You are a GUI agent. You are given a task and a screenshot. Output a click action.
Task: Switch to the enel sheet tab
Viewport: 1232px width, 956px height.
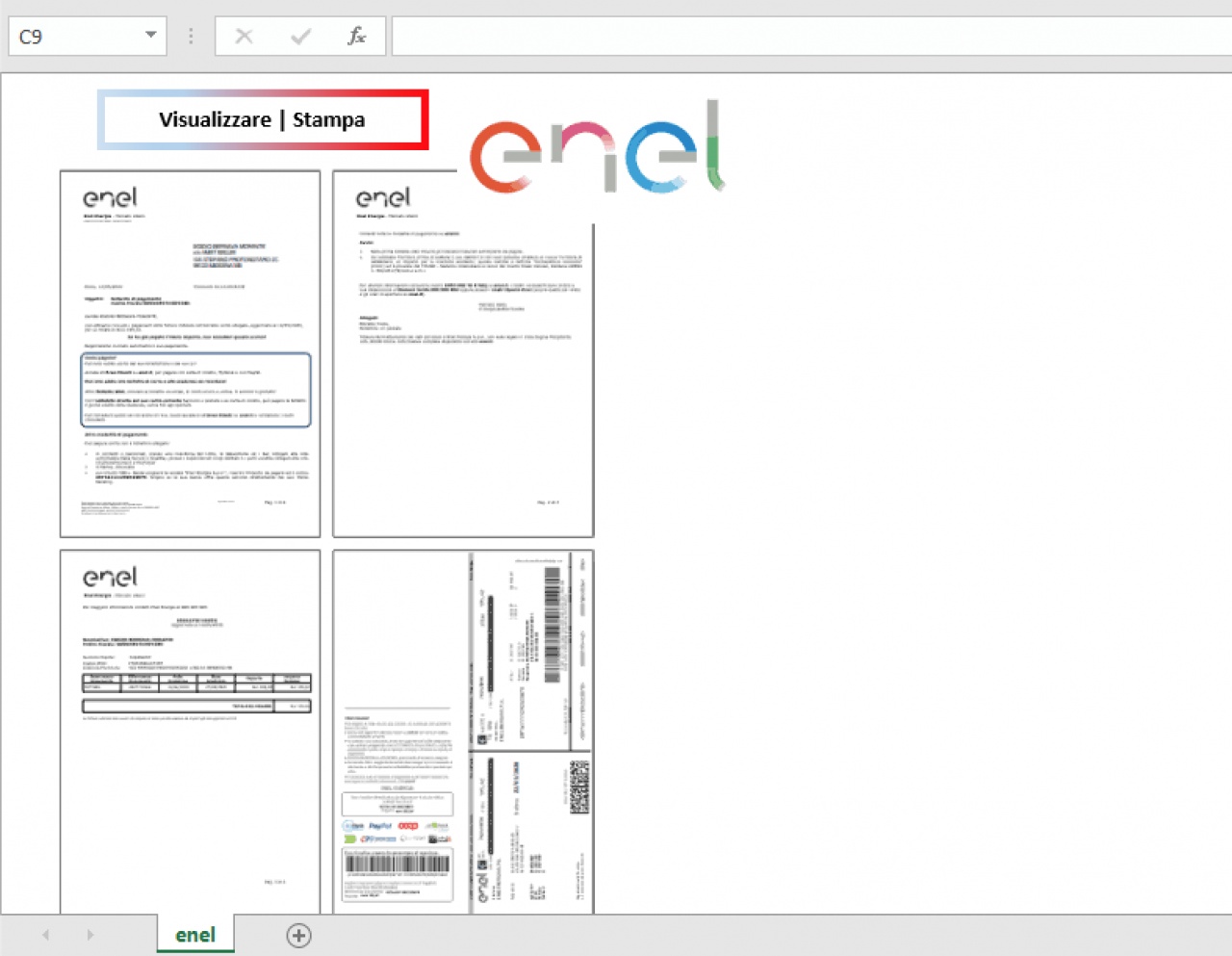pyautogui.click(x=195, y=935)
